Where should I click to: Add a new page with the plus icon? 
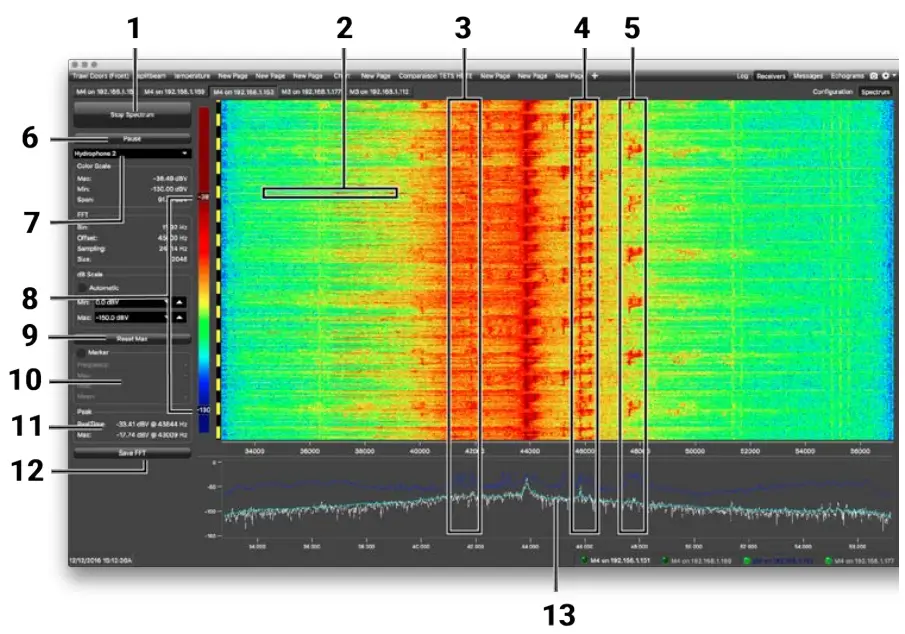click(594, 76)
